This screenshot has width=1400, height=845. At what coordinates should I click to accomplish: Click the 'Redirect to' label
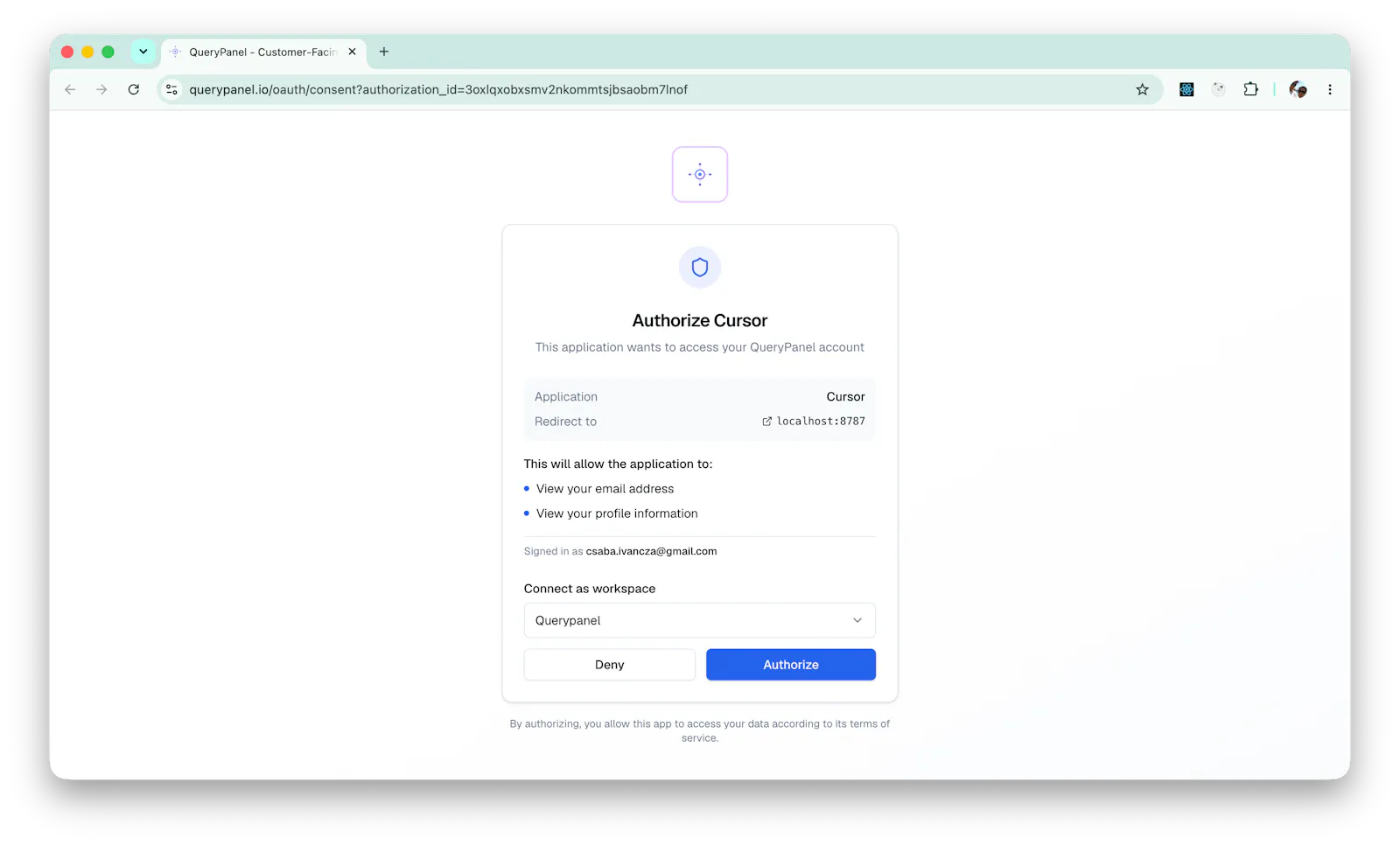point(565,422)
